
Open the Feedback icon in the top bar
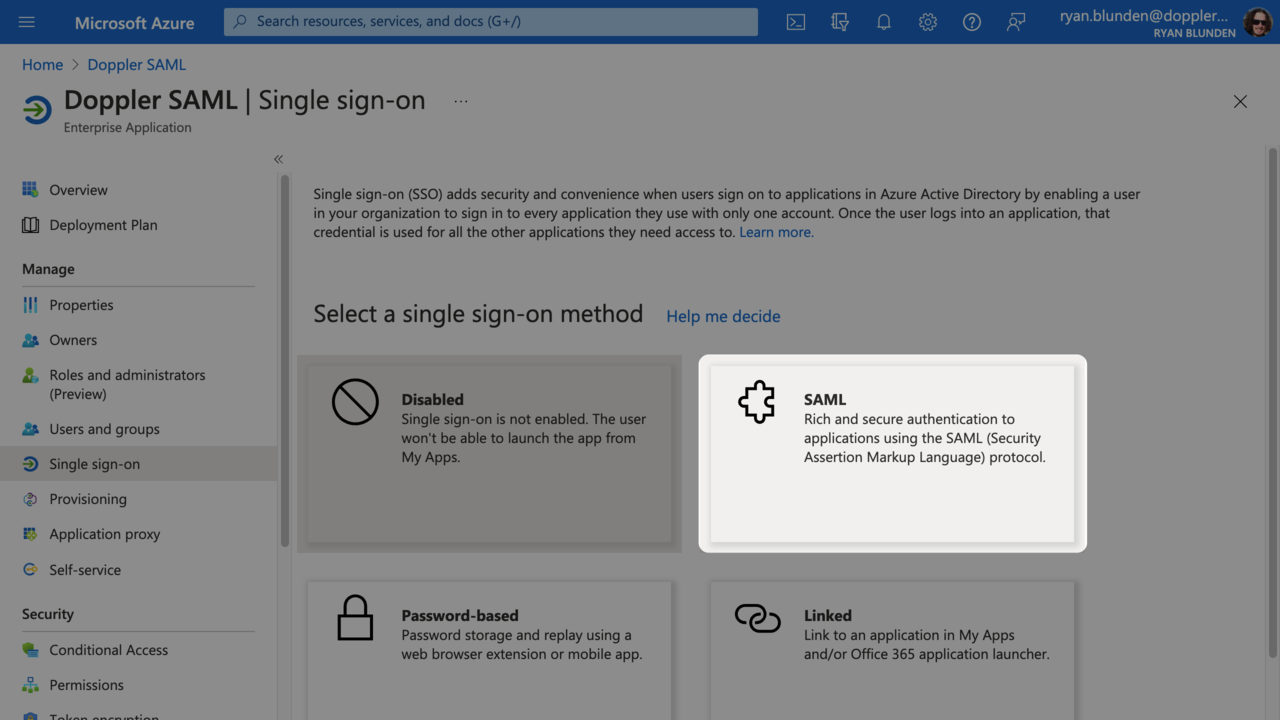coord(1016,22)
